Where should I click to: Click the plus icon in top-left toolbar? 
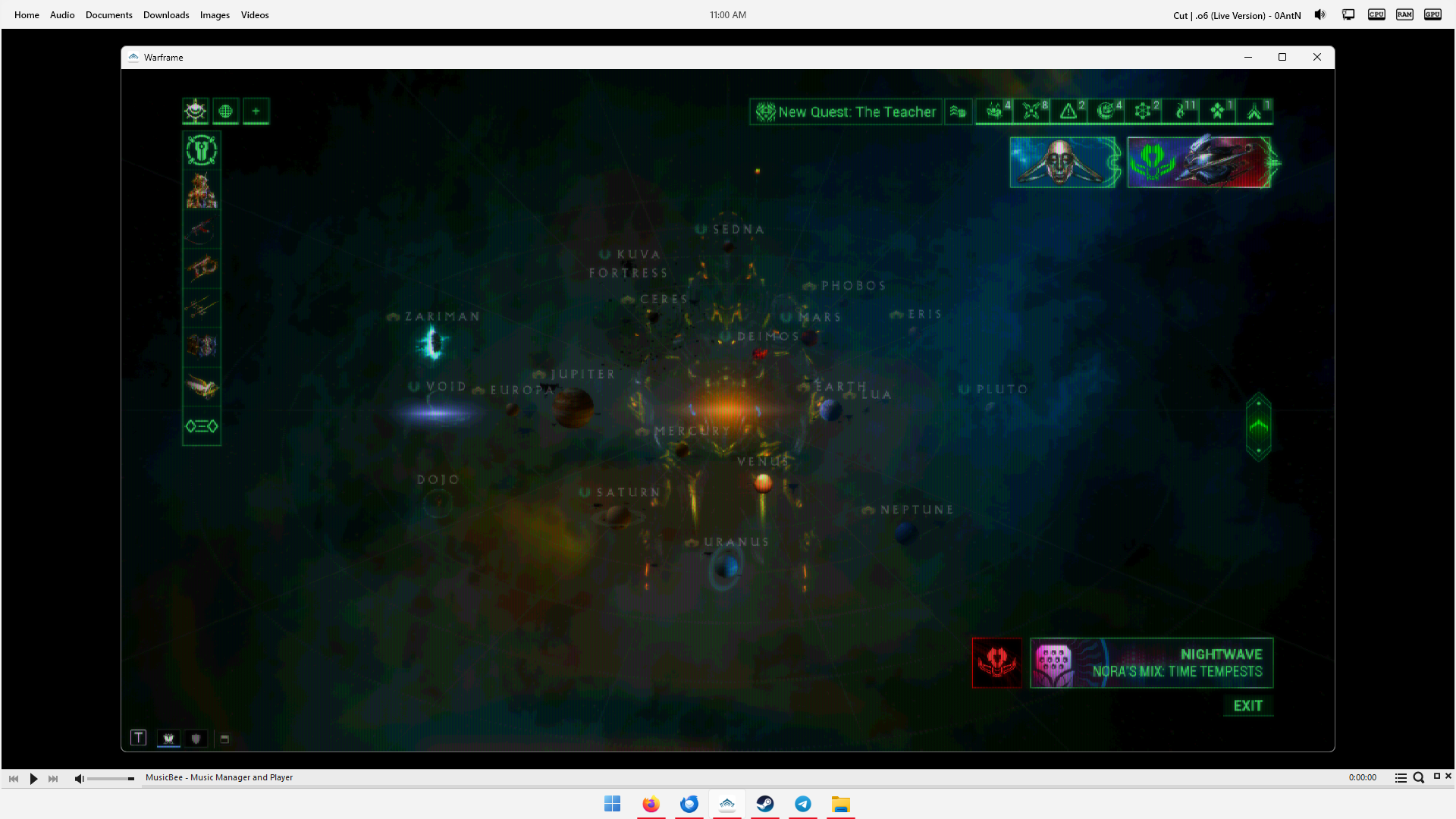(x=256, y=111)
